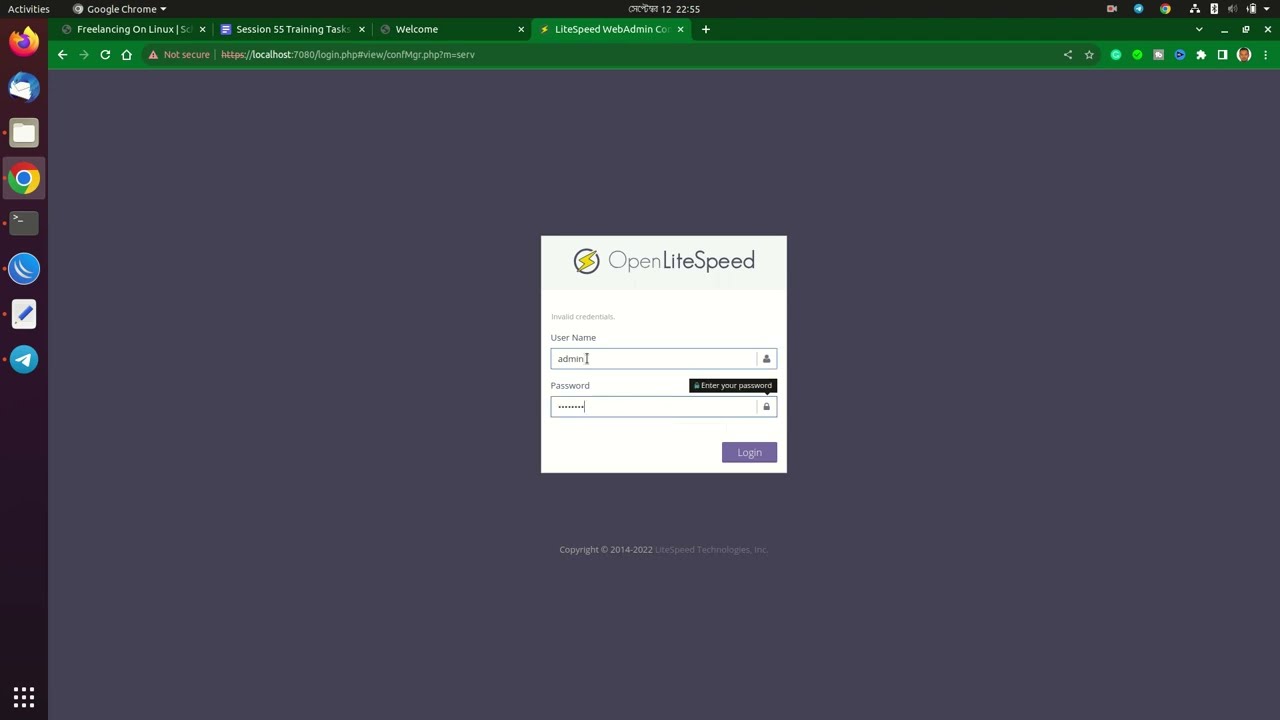Screen dimensions: 1280x720
Task: Open the network status icon
Action: tap(1195, 9)
